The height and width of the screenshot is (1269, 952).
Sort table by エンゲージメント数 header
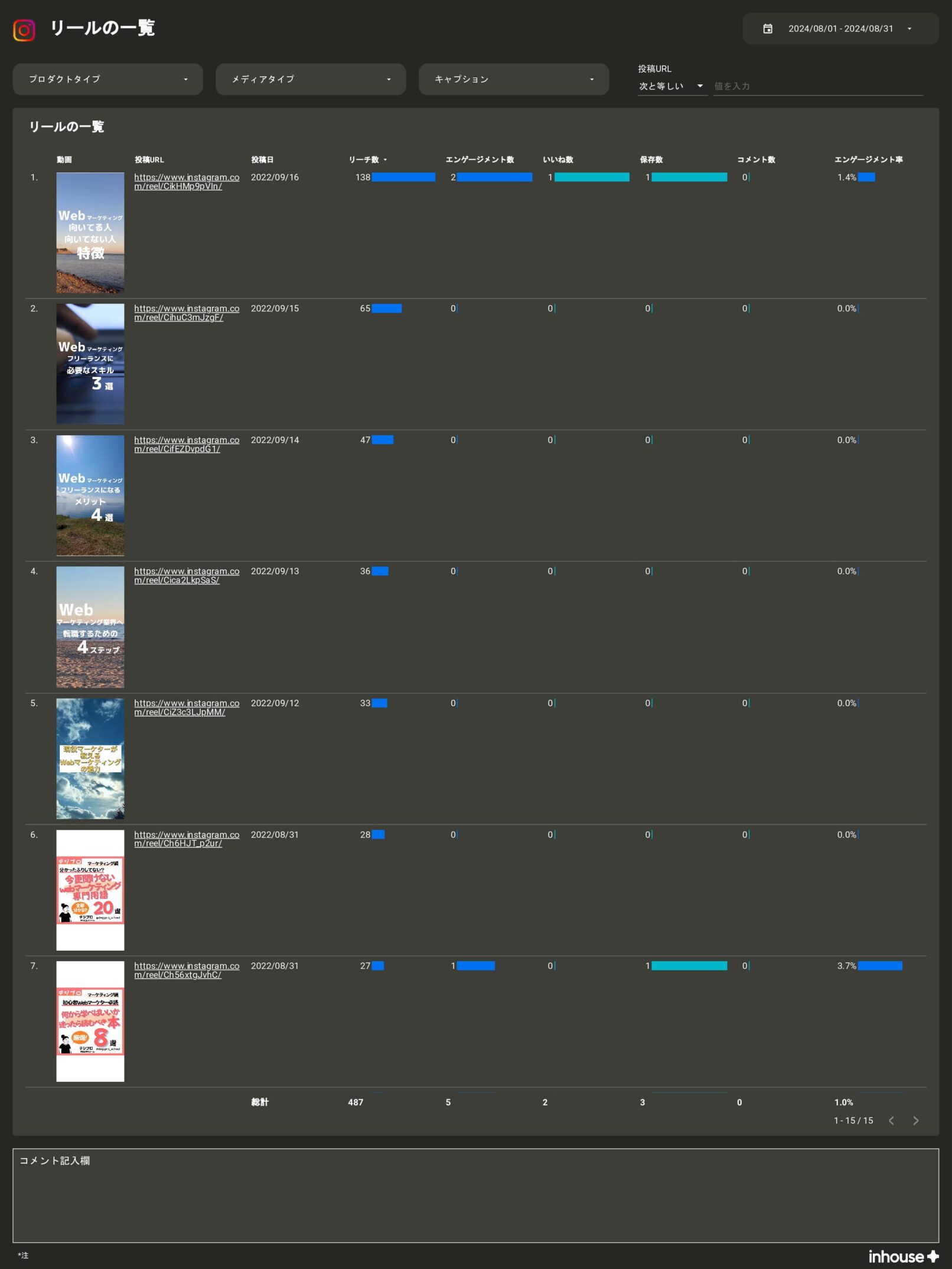point(479,160)
